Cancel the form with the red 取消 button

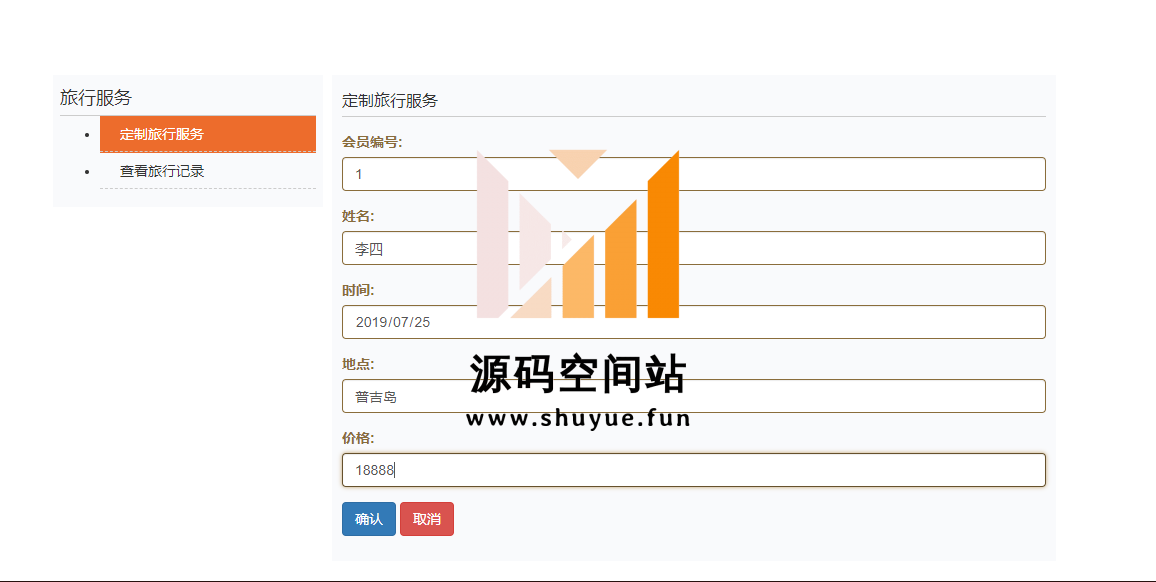(x=427, y=519)
